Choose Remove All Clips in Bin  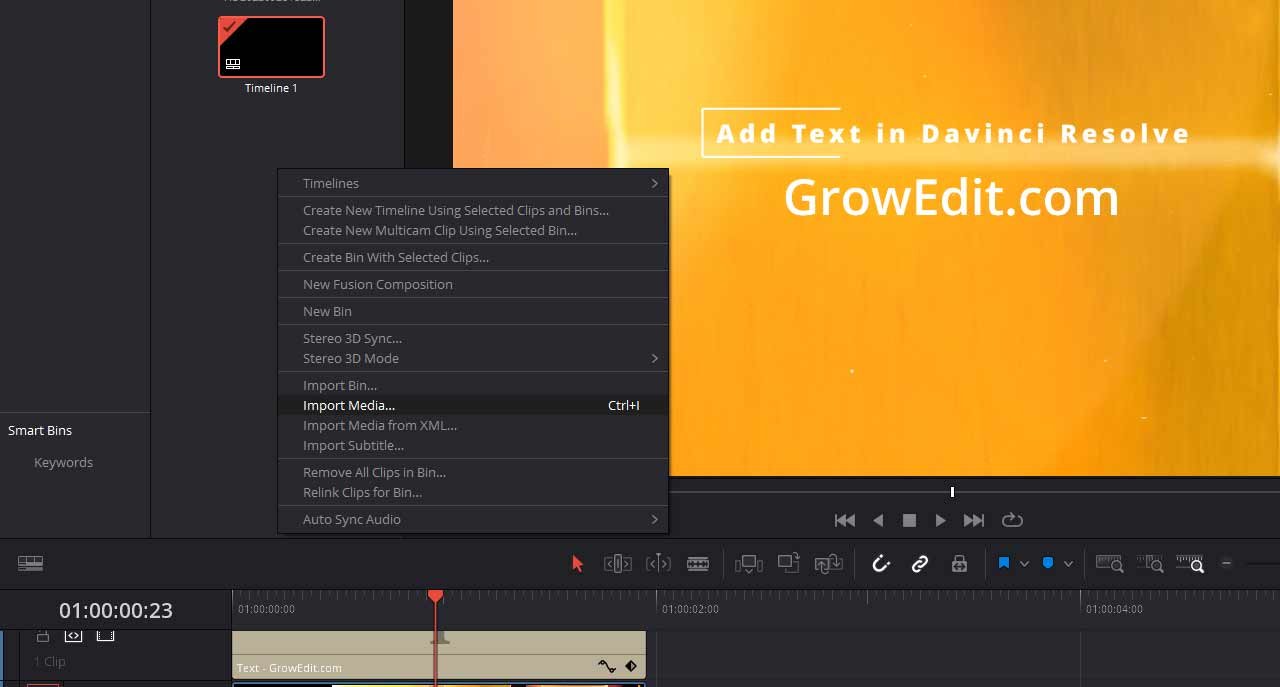[473, 472]
